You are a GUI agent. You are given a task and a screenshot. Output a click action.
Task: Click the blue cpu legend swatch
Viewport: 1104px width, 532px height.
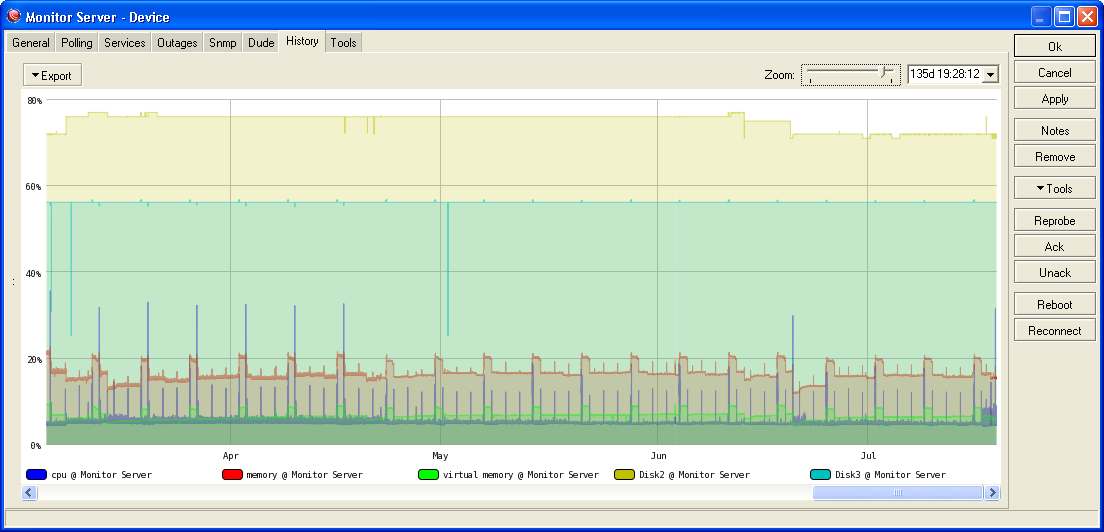coord(36,475)
